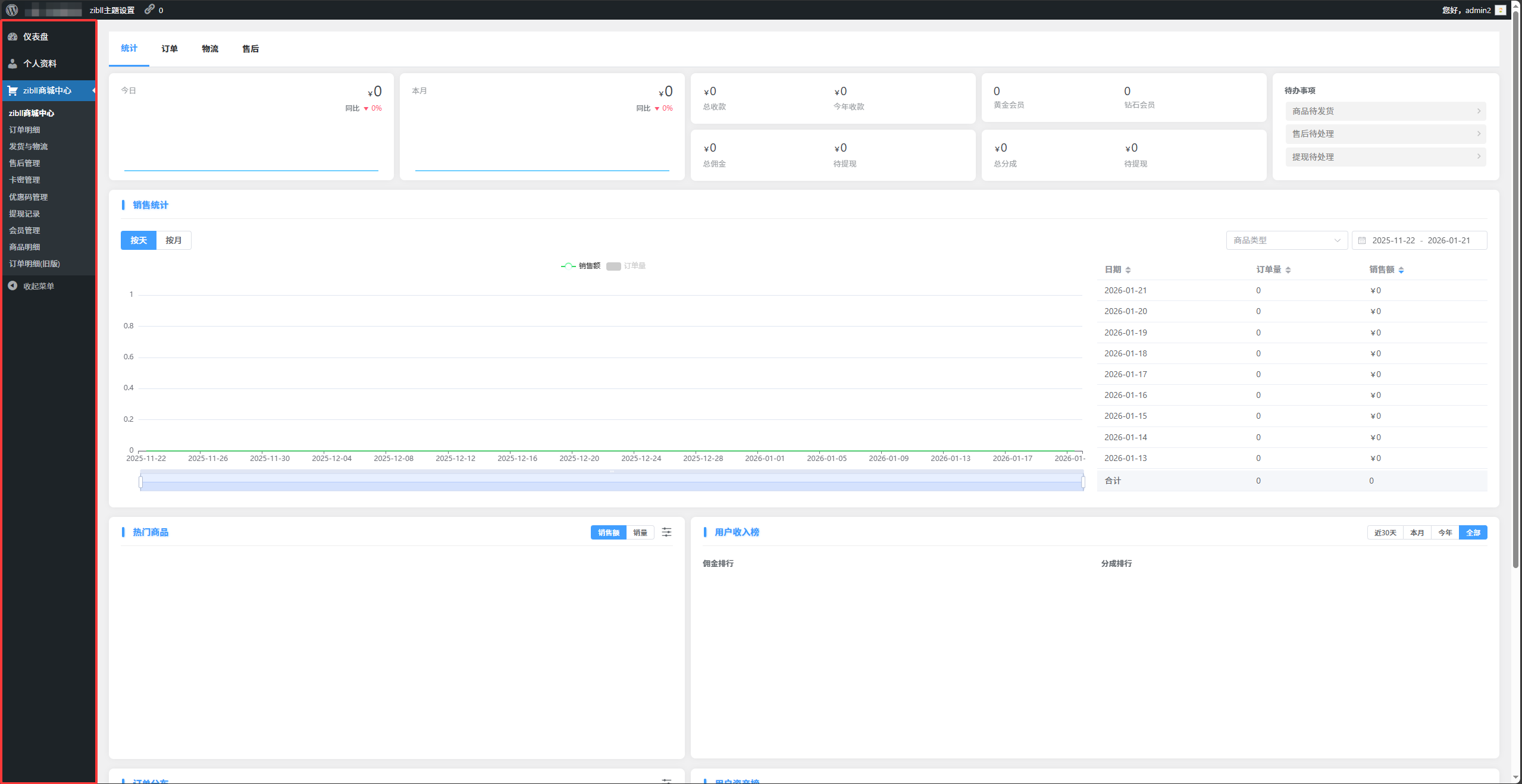Open the After-sales management menu item

point(24,163)
